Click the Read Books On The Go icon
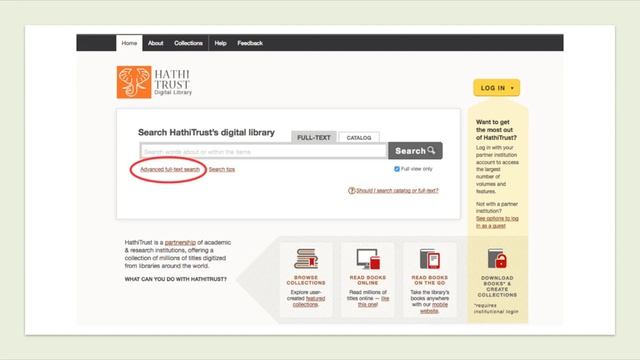 [x=430, y=259]
